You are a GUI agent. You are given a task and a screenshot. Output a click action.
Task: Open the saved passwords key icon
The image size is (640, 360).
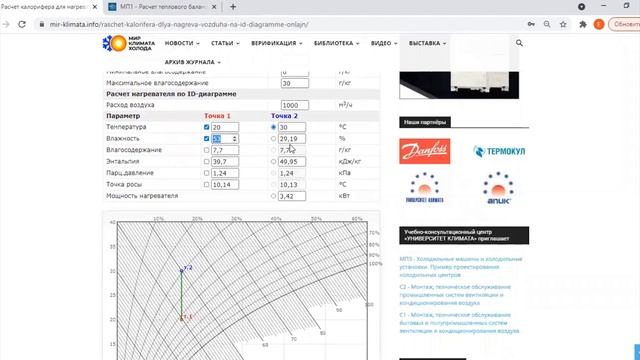click(531, 24)
